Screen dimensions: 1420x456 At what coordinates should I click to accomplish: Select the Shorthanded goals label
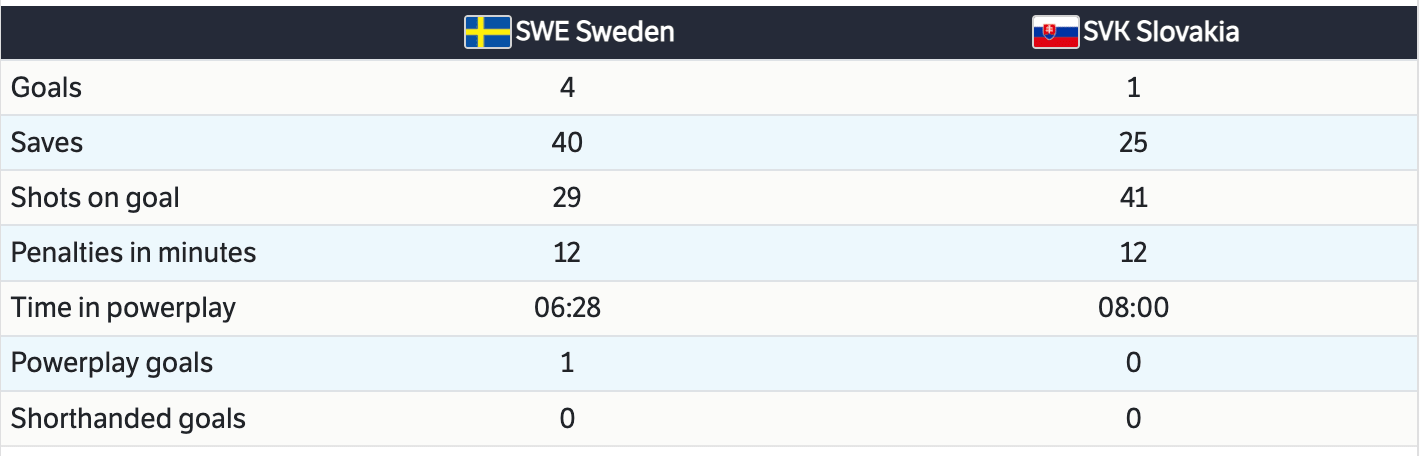coord(128,417)
